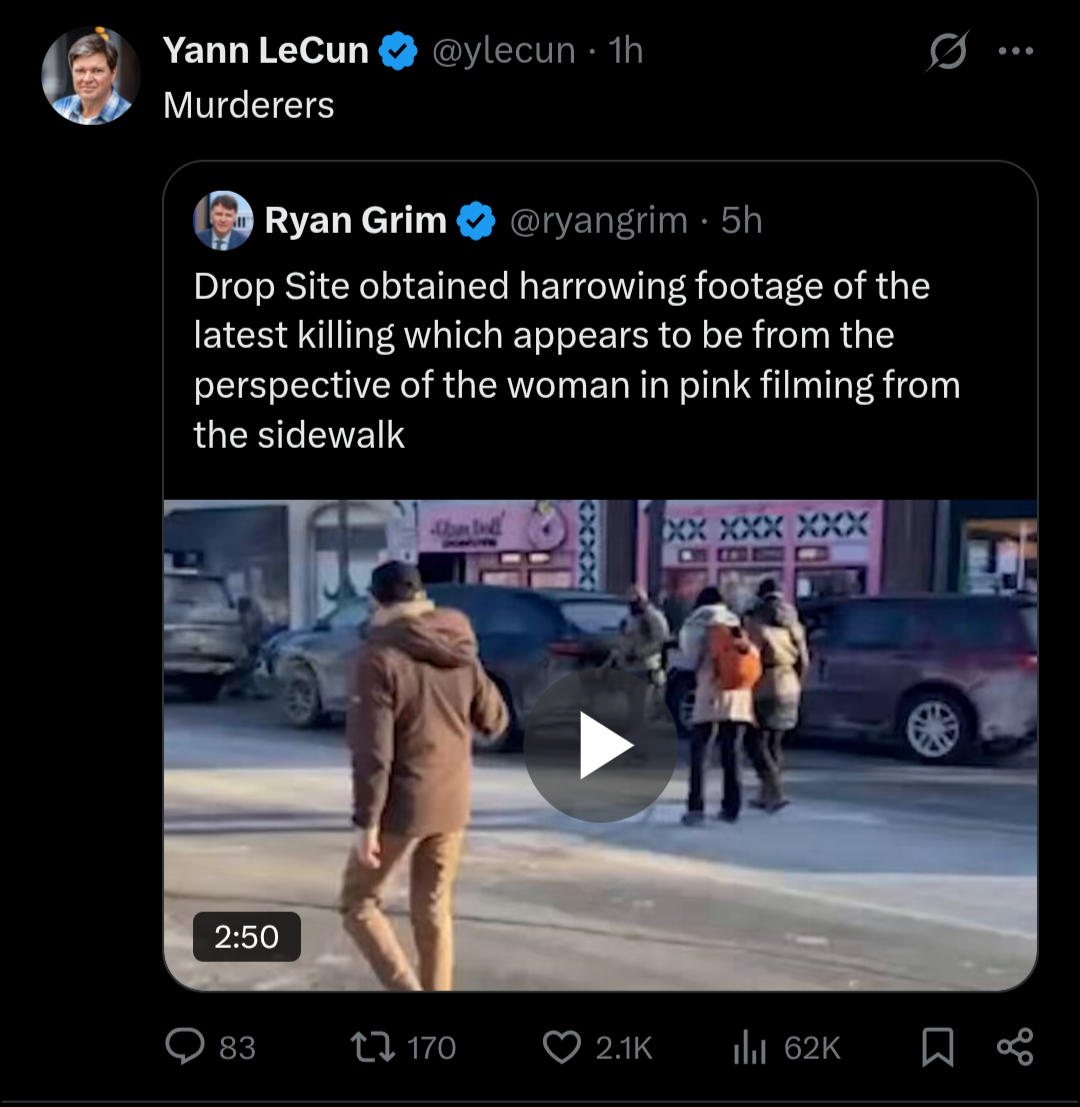This screenshot has width=1080, height=1107.
Task: Open the three-dot more options menu
Action: pyautogui.click(x=1017, y=48)
